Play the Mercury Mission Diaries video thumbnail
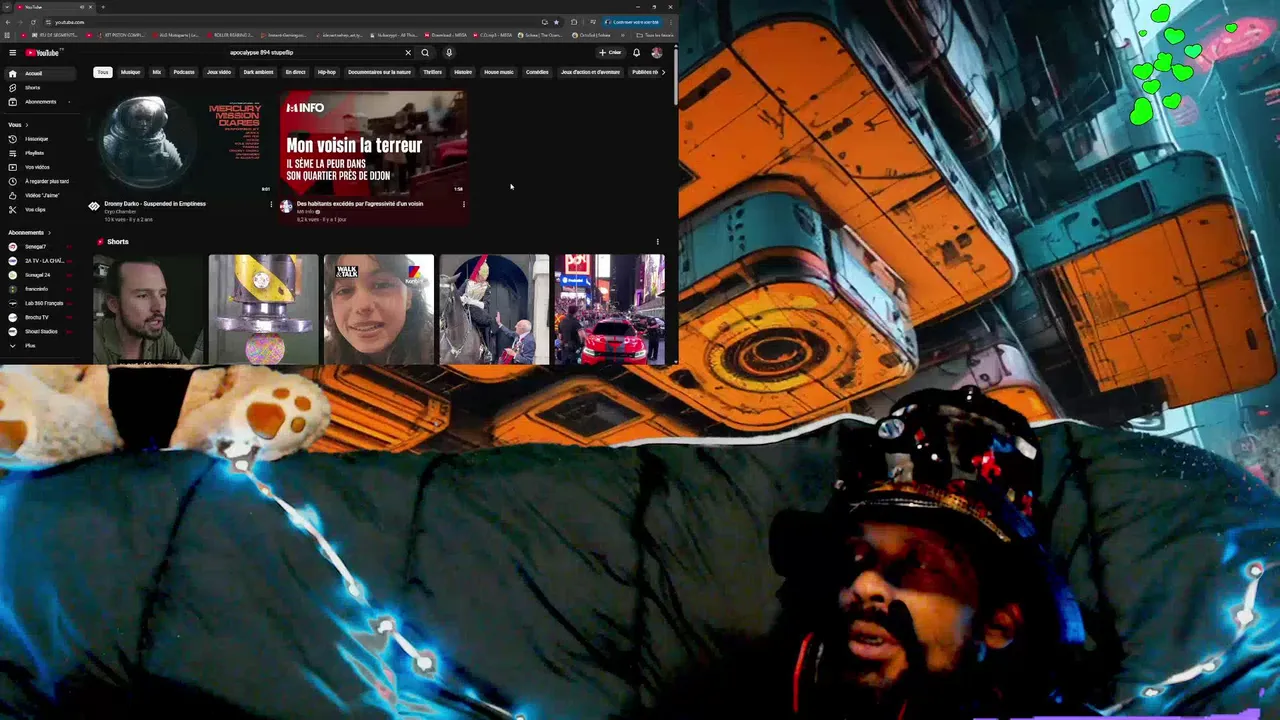1280x720 pixels. [180, 143]
